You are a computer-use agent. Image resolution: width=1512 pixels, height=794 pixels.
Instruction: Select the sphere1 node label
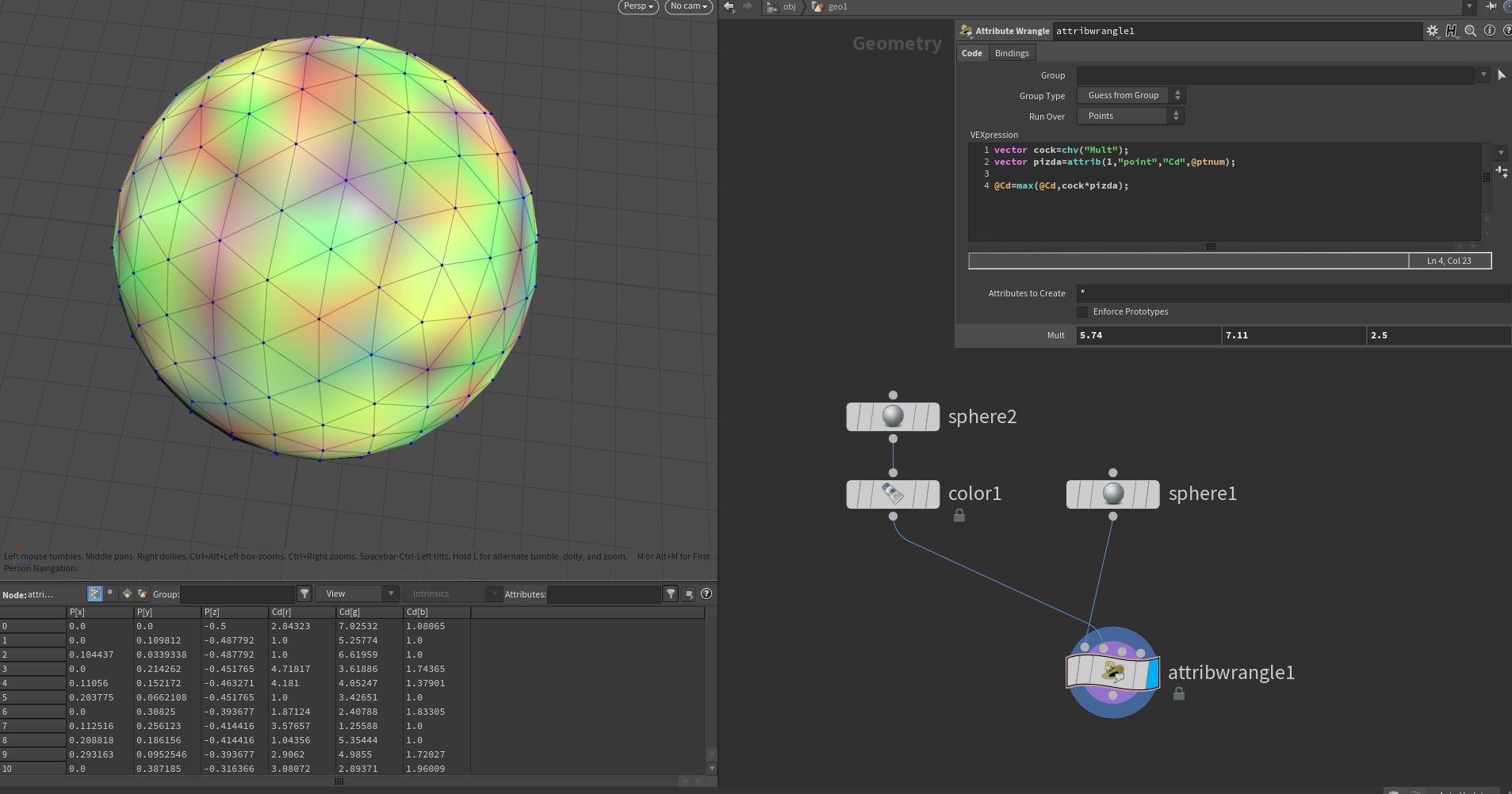(1202, 494)
